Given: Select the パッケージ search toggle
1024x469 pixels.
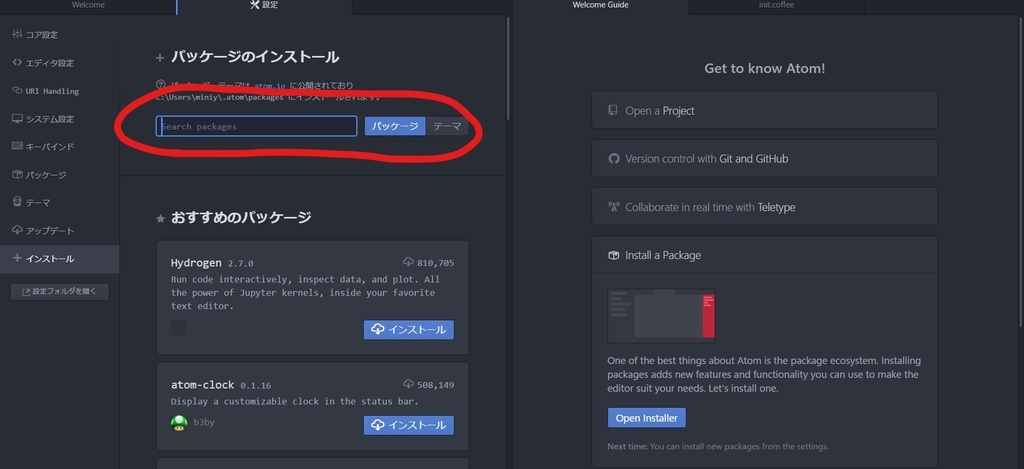Looking at the screenshot, I should click(394, 126).
